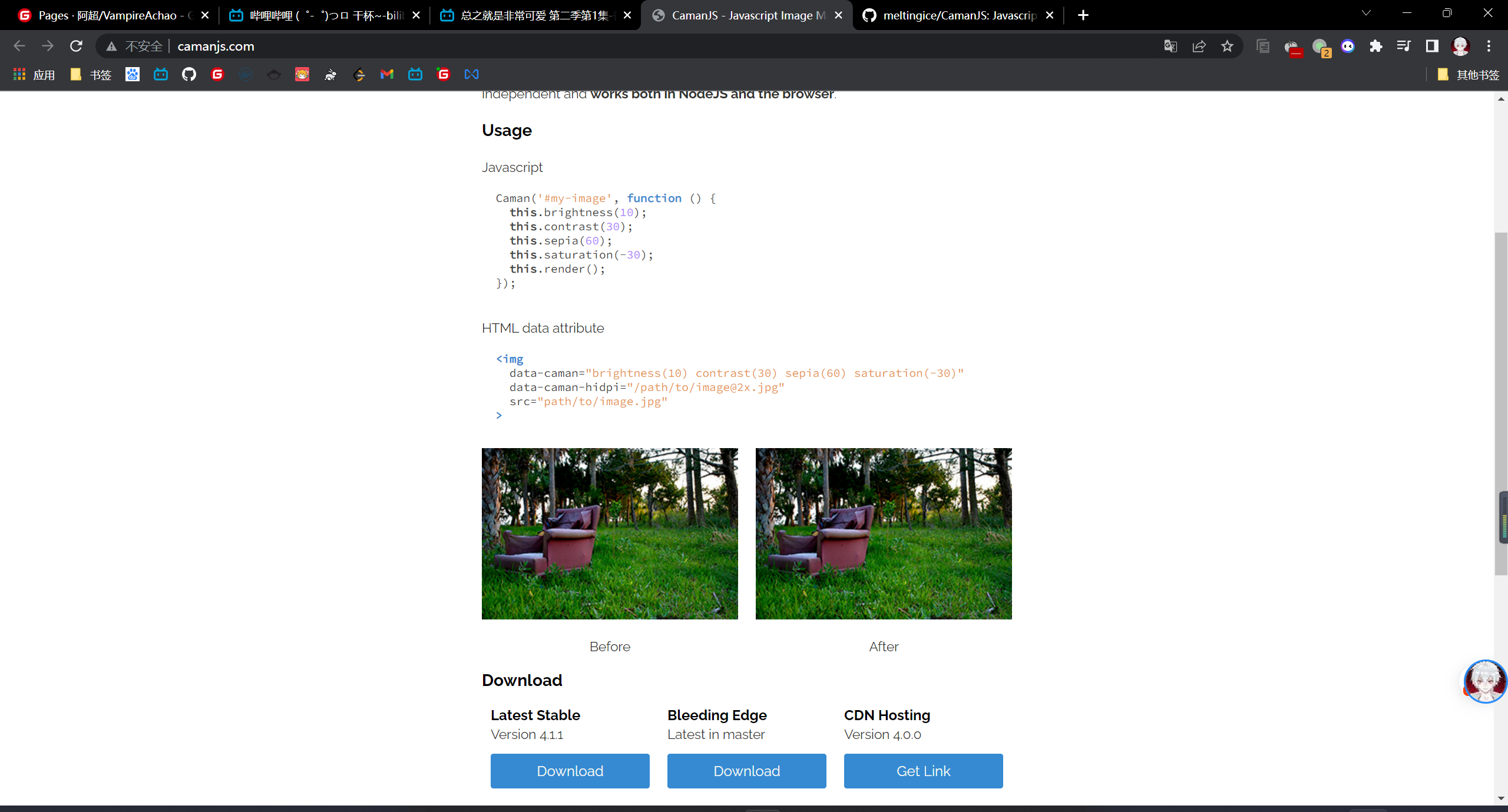Switch to Pages VampireAchao tab
Screen dimensions: 1508x812
(x=107, y=15)
